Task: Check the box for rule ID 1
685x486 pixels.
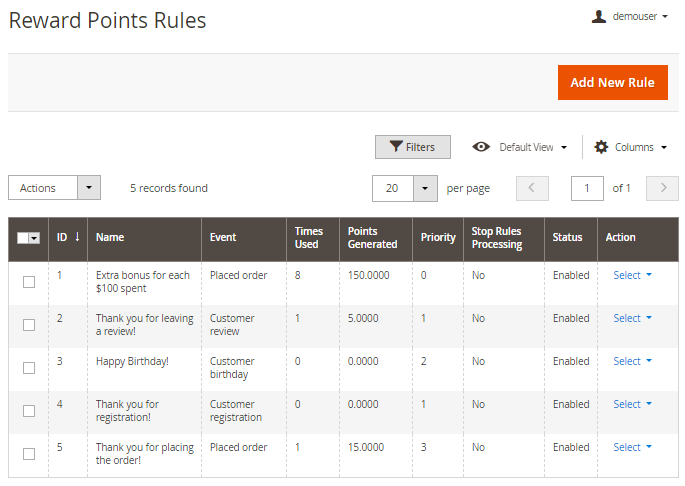Action: (29, 282)
